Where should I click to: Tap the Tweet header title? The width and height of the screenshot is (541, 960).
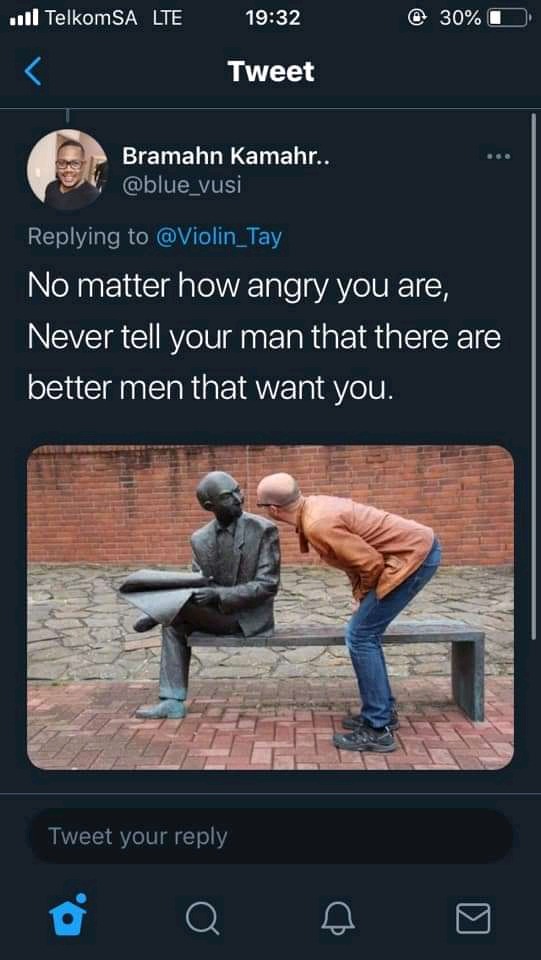(271, 72)
